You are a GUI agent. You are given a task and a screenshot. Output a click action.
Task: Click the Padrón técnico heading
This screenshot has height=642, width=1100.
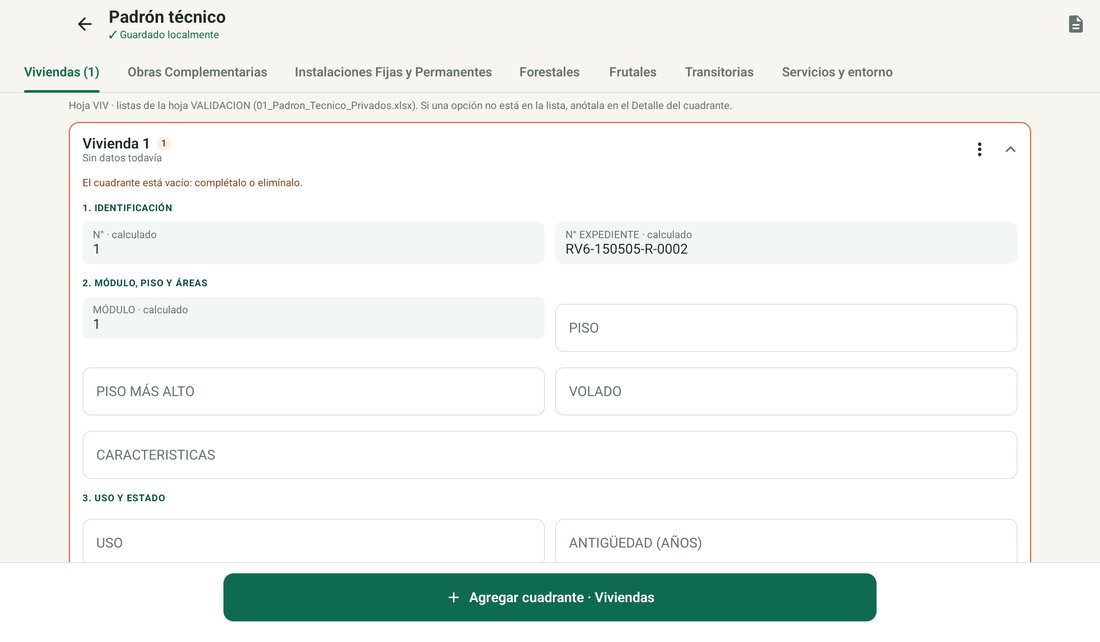click(167, 17)
